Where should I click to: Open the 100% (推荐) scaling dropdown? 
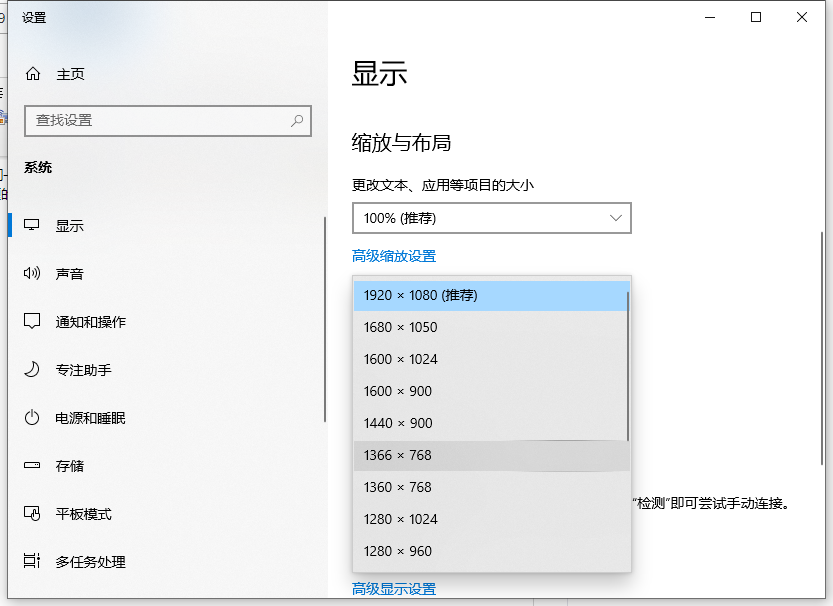491,218
